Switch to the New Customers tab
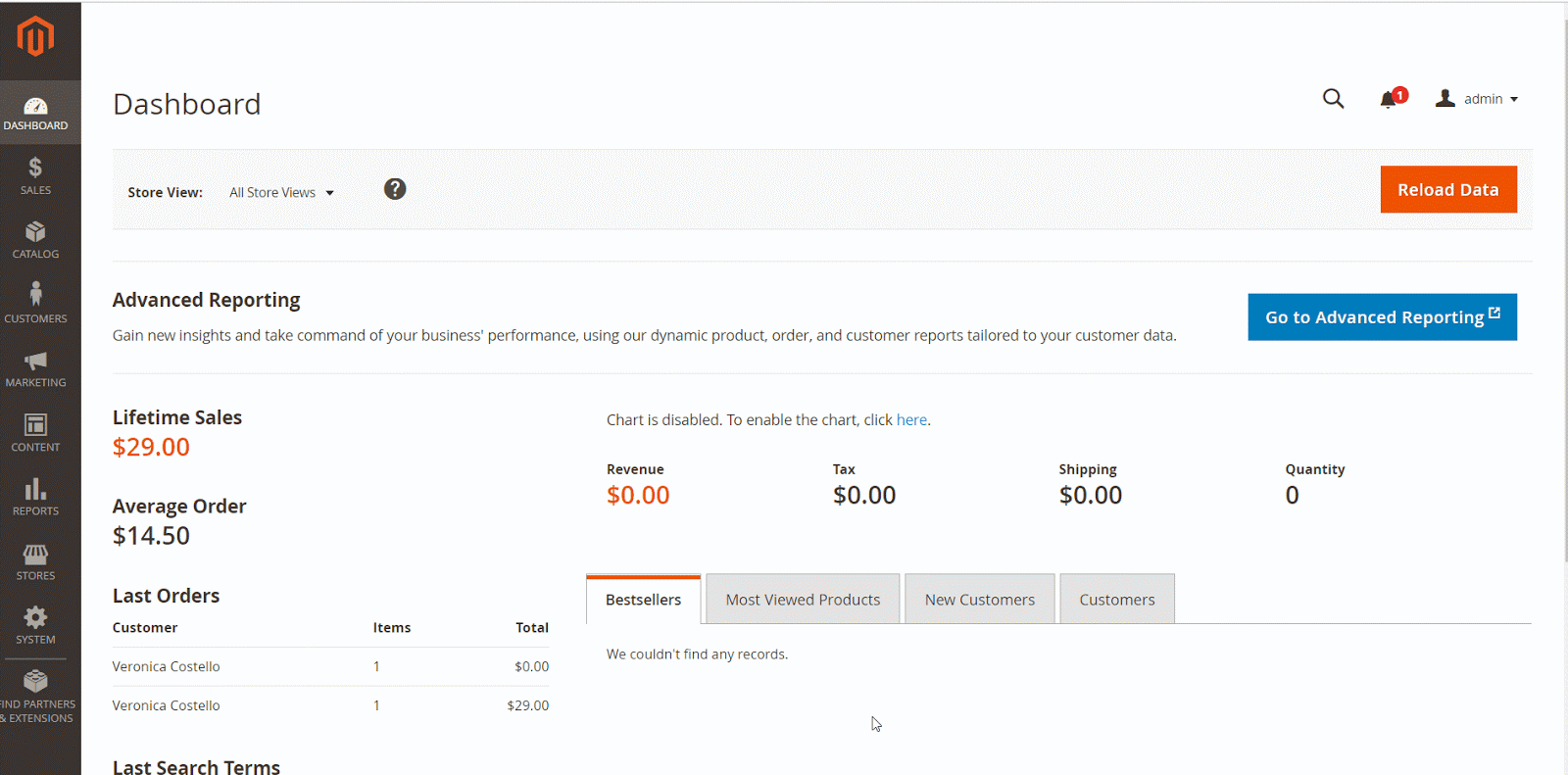The image size is (1568, 775). point(979,600)
